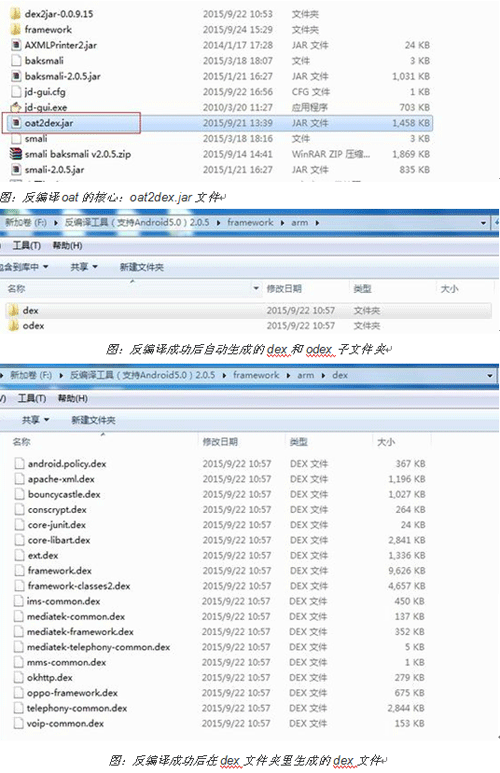Select the telephony-common.dex file row
The width and height of the screenshot is (500, 773).
(220, 708)
